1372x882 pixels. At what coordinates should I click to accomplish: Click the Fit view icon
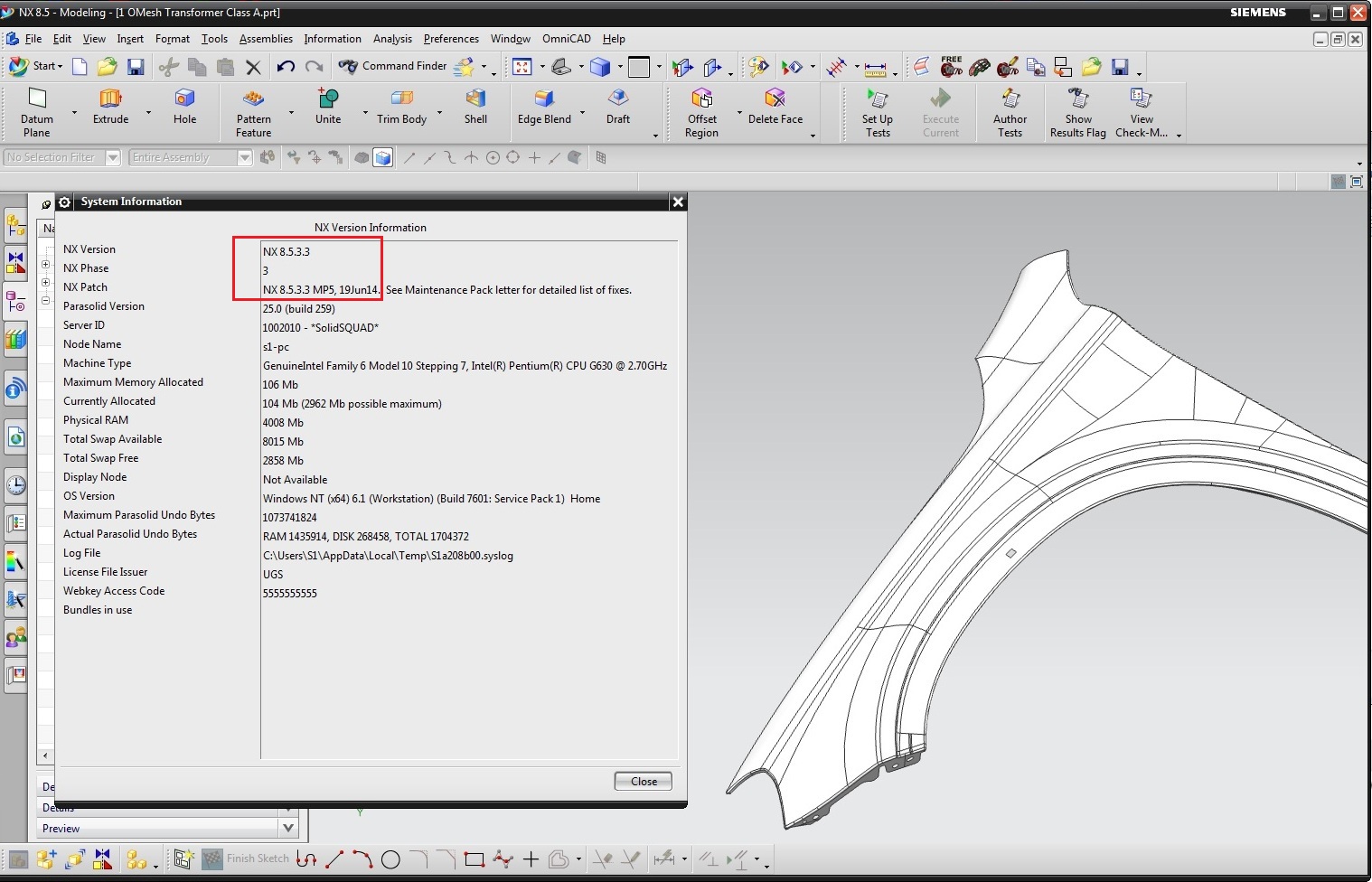click(x=522, y=67)
